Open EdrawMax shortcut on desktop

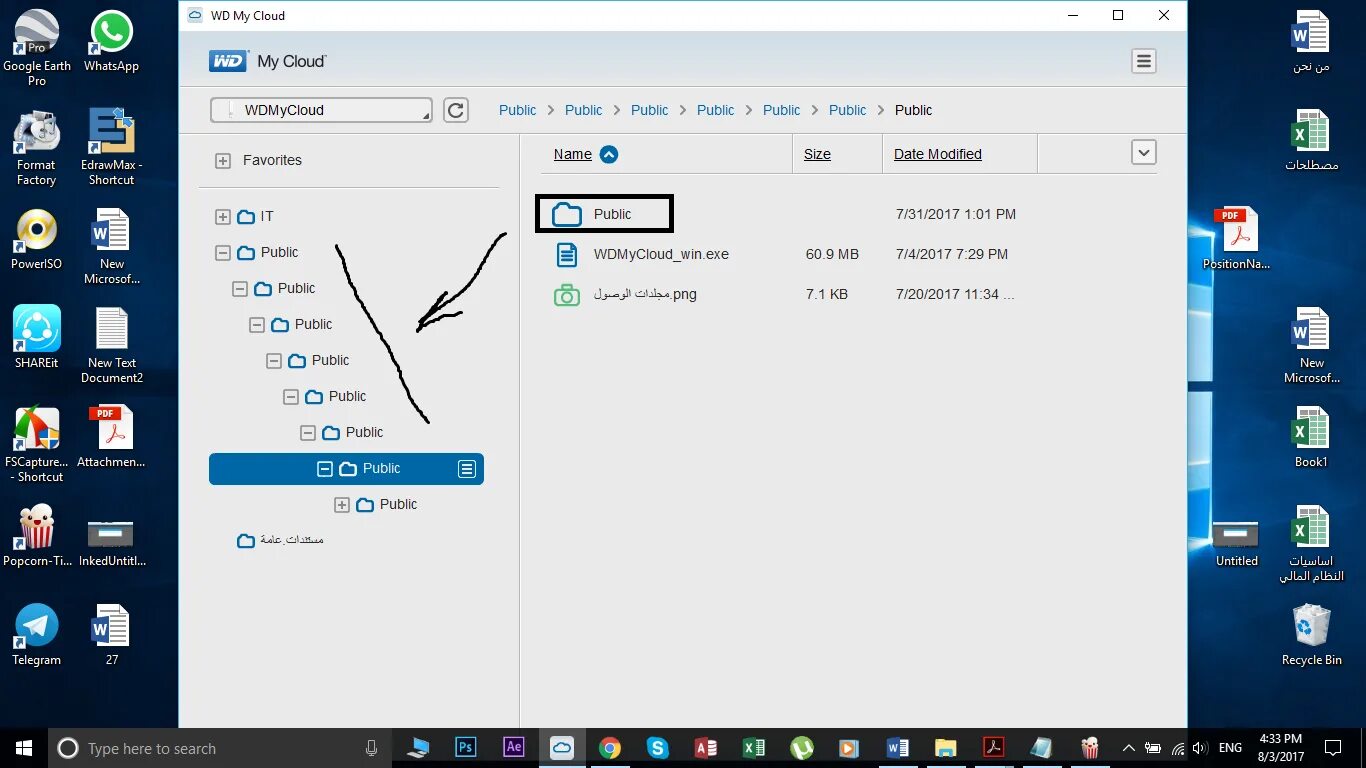pyautogui.click(x=111, y=147)
